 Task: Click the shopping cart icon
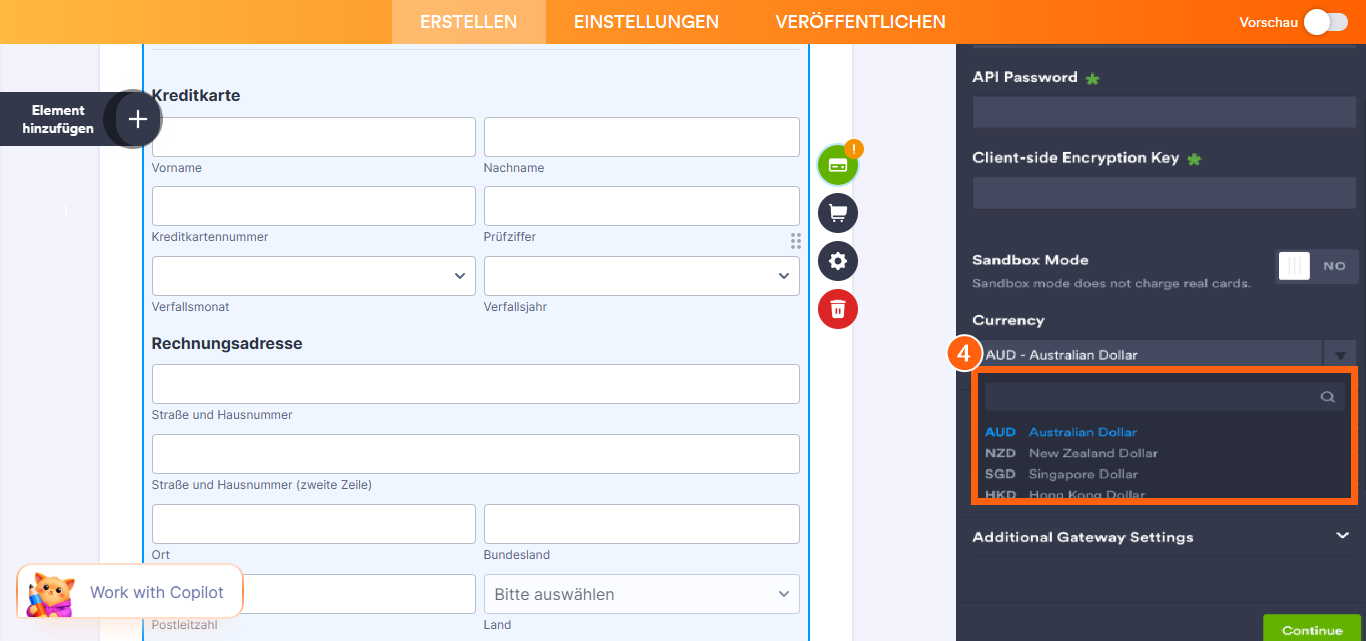pyautogui.click(x=838, y=213)
